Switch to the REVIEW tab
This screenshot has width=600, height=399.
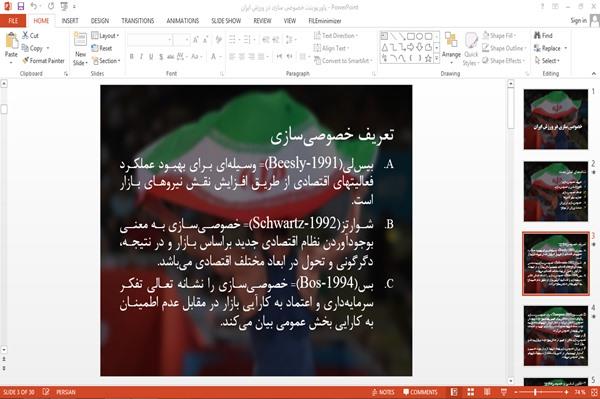262,21
